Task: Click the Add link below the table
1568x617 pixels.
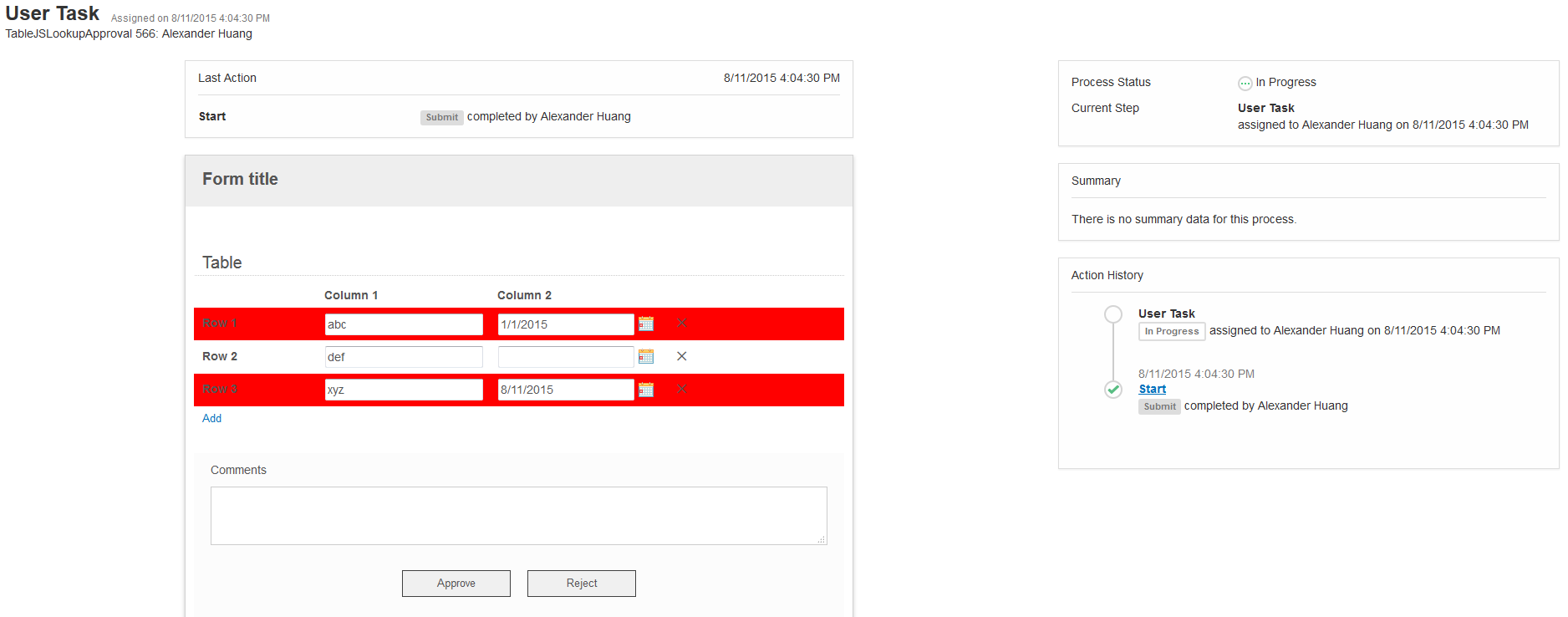Action: (211, 418)
